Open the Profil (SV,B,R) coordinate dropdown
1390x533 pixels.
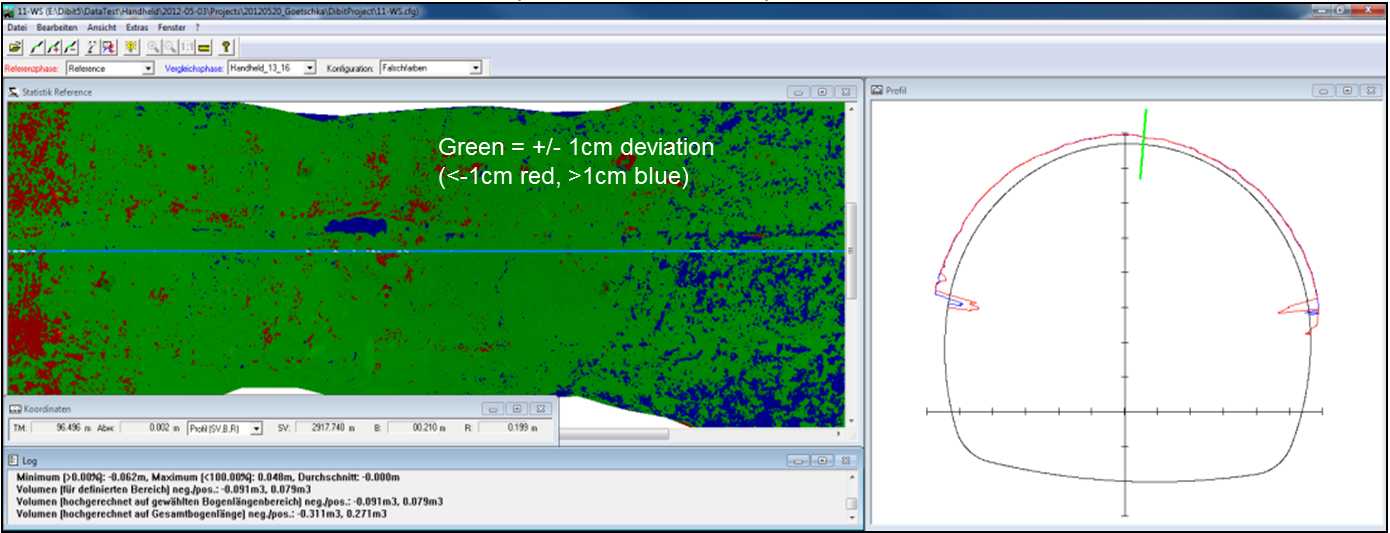[x=257, y=428]
